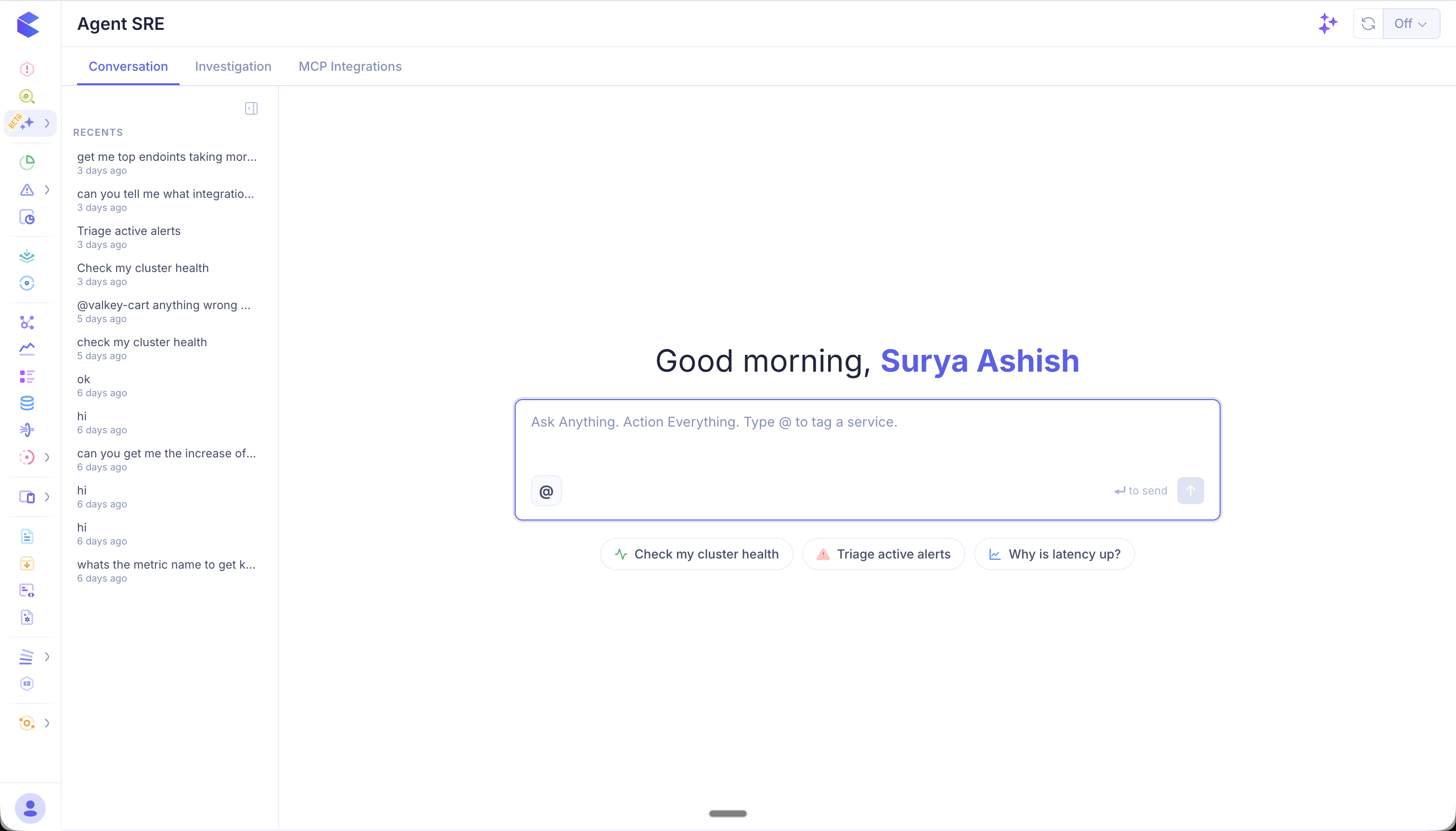Open the wind-like traces sidebar icon
Image resolution: width=1456 pixels, height=831 pixels.
tap(27, 430)
